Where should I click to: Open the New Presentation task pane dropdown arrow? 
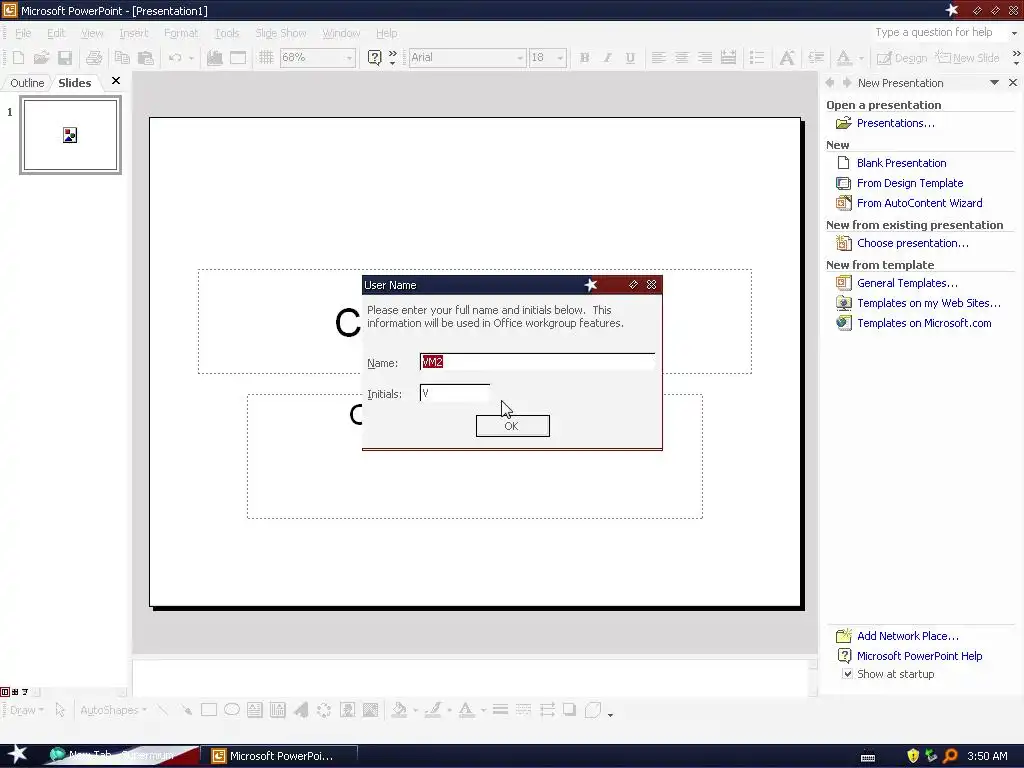(994, 83)
